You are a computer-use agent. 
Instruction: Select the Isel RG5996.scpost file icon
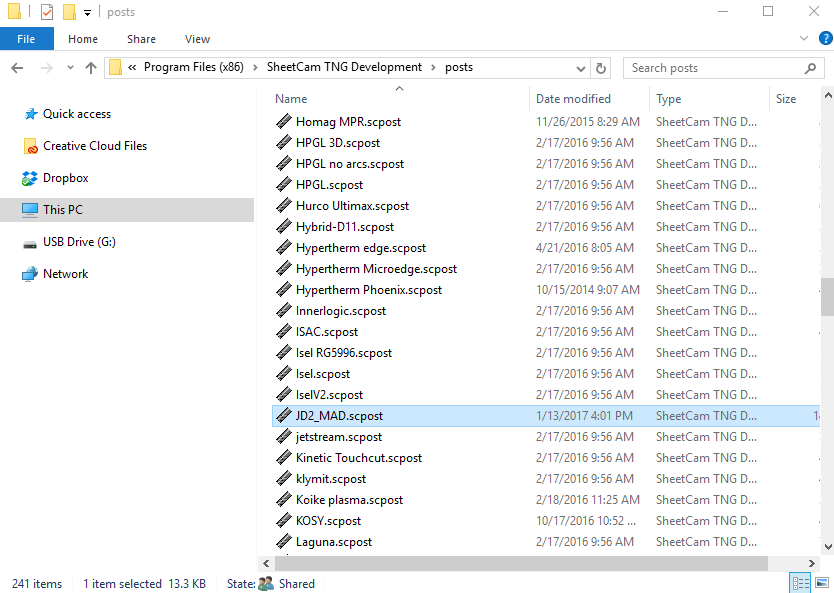tap(284, 353)
